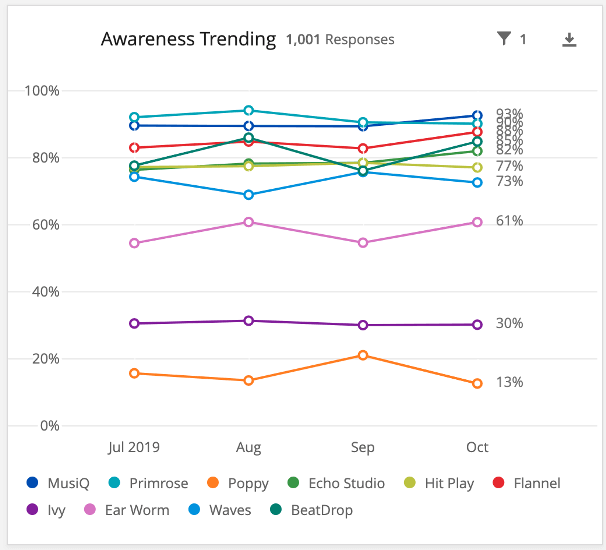Viewport: 606px width, 550px height.
Task: Download the Awareness Trending chart
Action: (x=569, y=39)
